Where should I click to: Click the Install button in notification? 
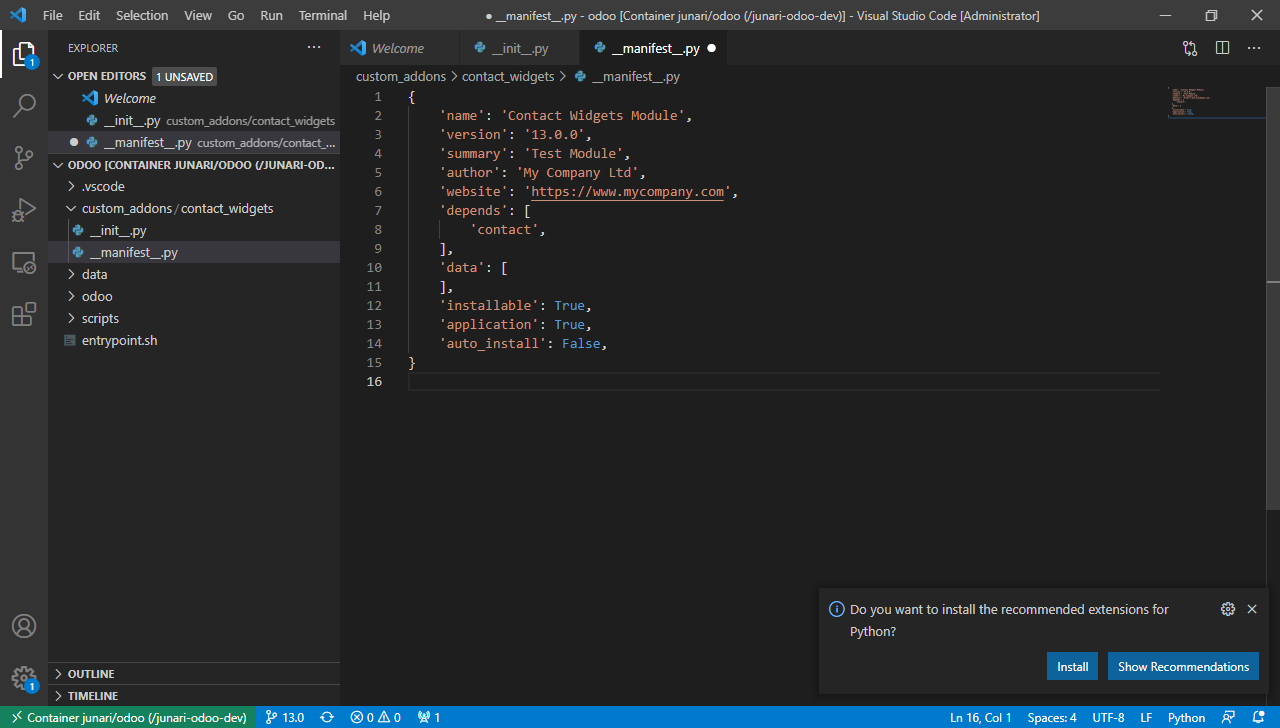1072,666
